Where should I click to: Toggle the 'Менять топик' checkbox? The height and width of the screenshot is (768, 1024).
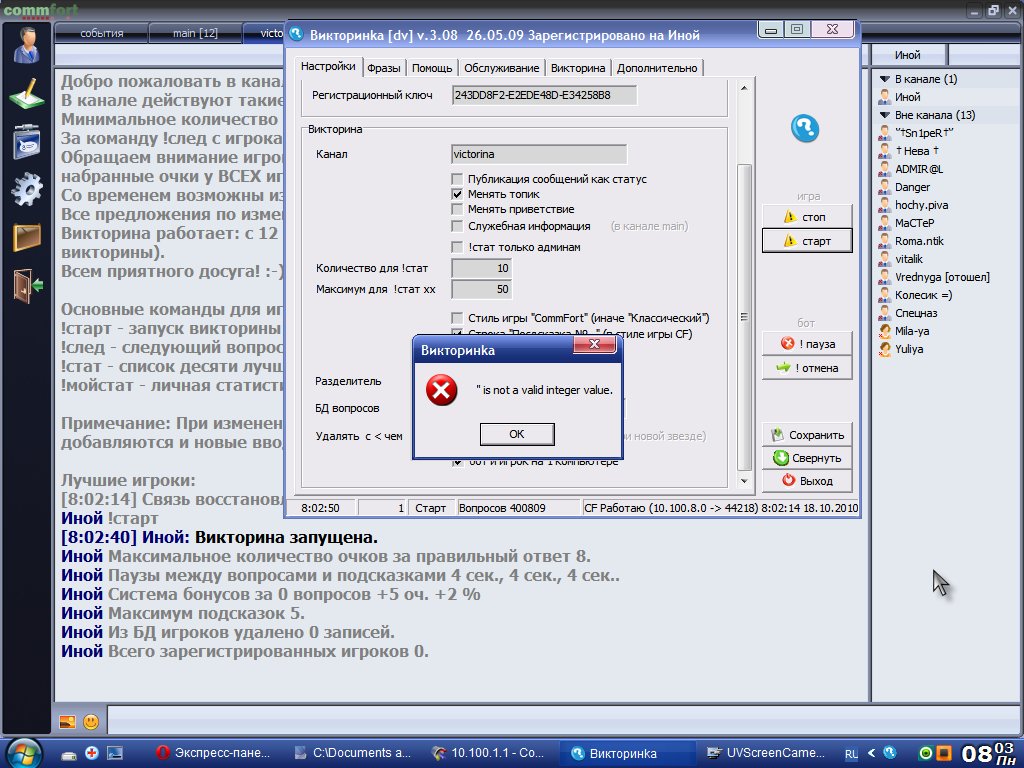(x=458, y=194)
